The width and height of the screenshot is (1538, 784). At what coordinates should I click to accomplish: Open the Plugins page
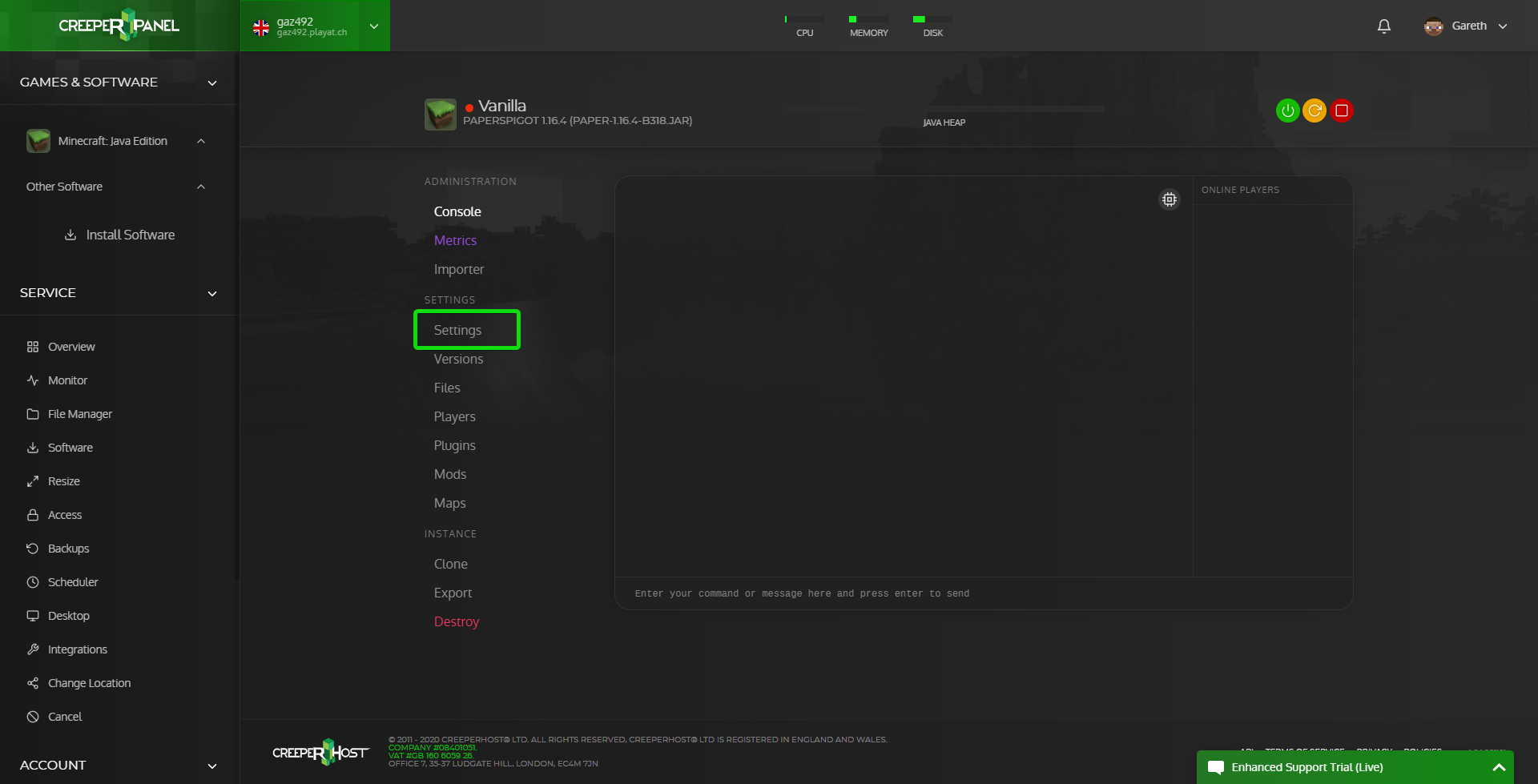point(454,445)
